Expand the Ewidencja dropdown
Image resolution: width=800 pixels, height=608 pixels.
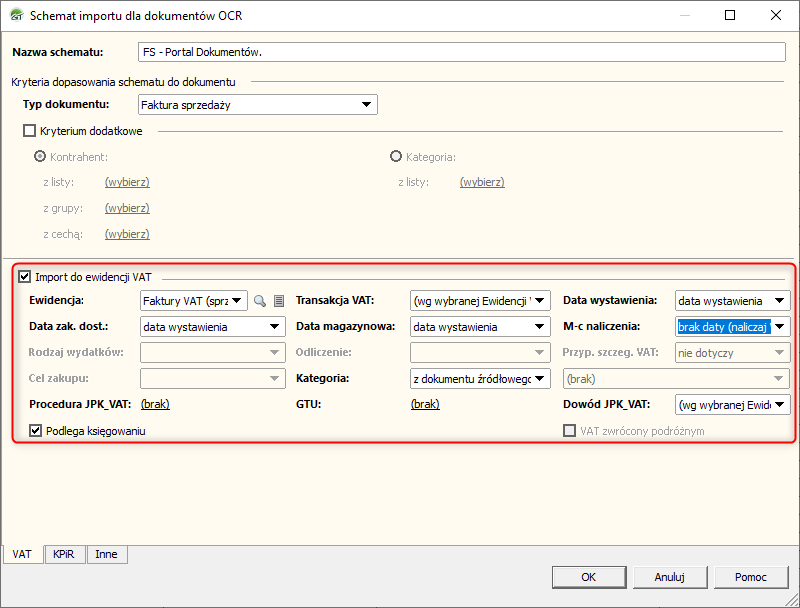click(194, 301)
